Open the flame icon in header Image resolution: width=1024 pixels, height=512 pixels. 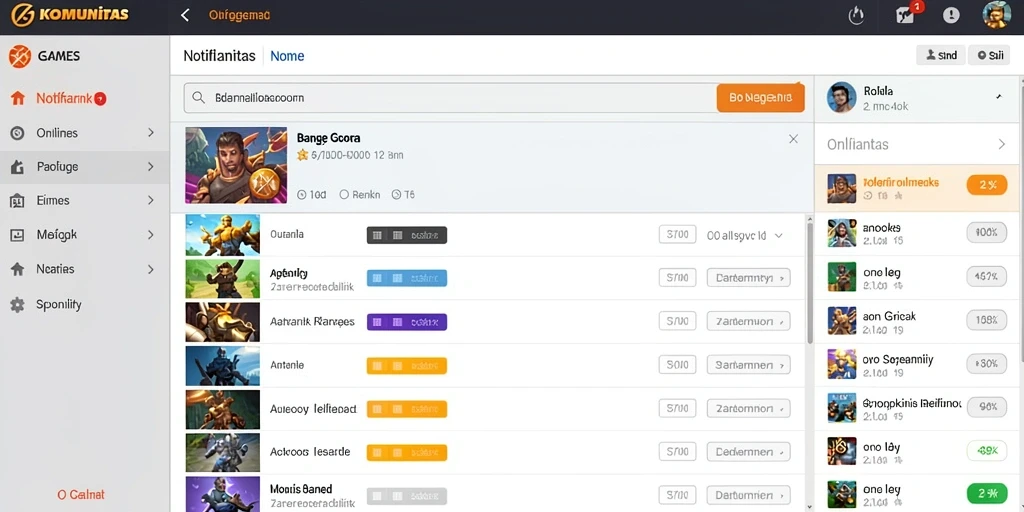click(x=856, y=16)
